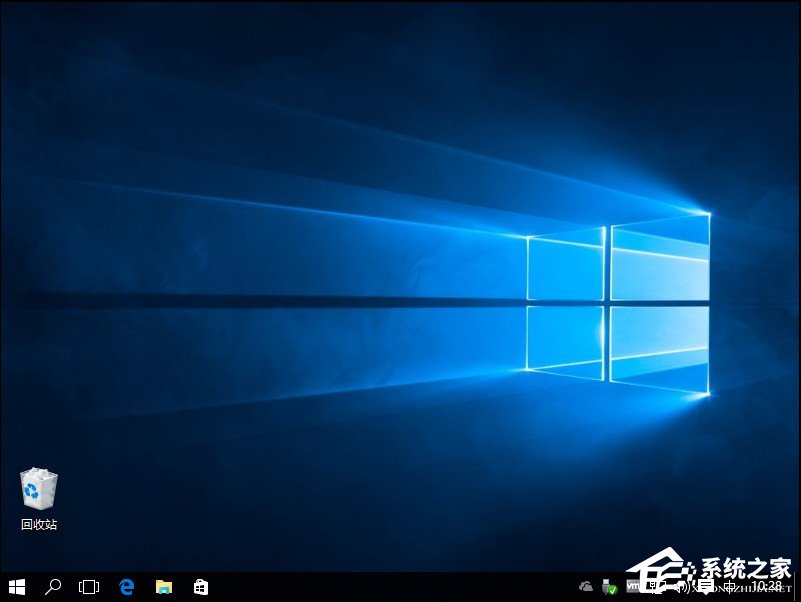This screenshot has height=602, width=801.
Task: Click the empty middle section of the taskbar
Action: point(400,588)
